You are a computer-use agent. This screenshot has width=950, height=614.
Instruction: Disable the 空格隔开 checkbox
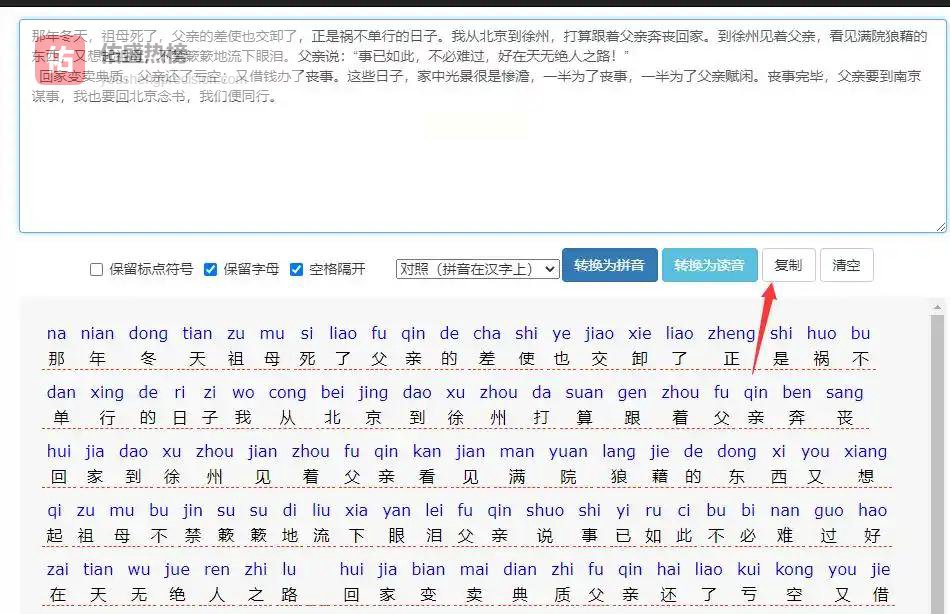click(x=297, y=269)
